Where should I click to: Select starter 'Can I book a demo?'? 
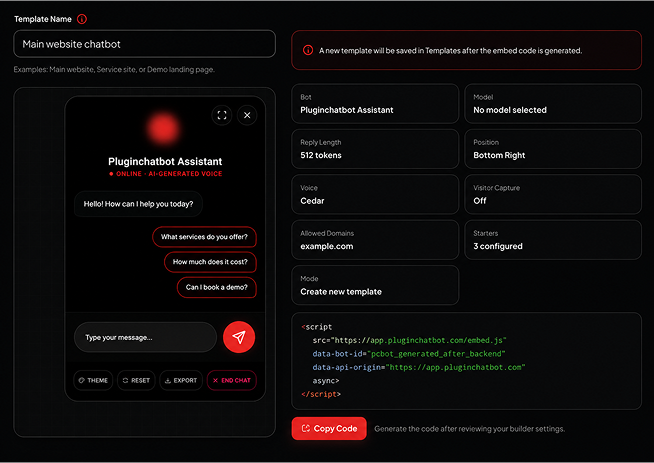[216, 287]
